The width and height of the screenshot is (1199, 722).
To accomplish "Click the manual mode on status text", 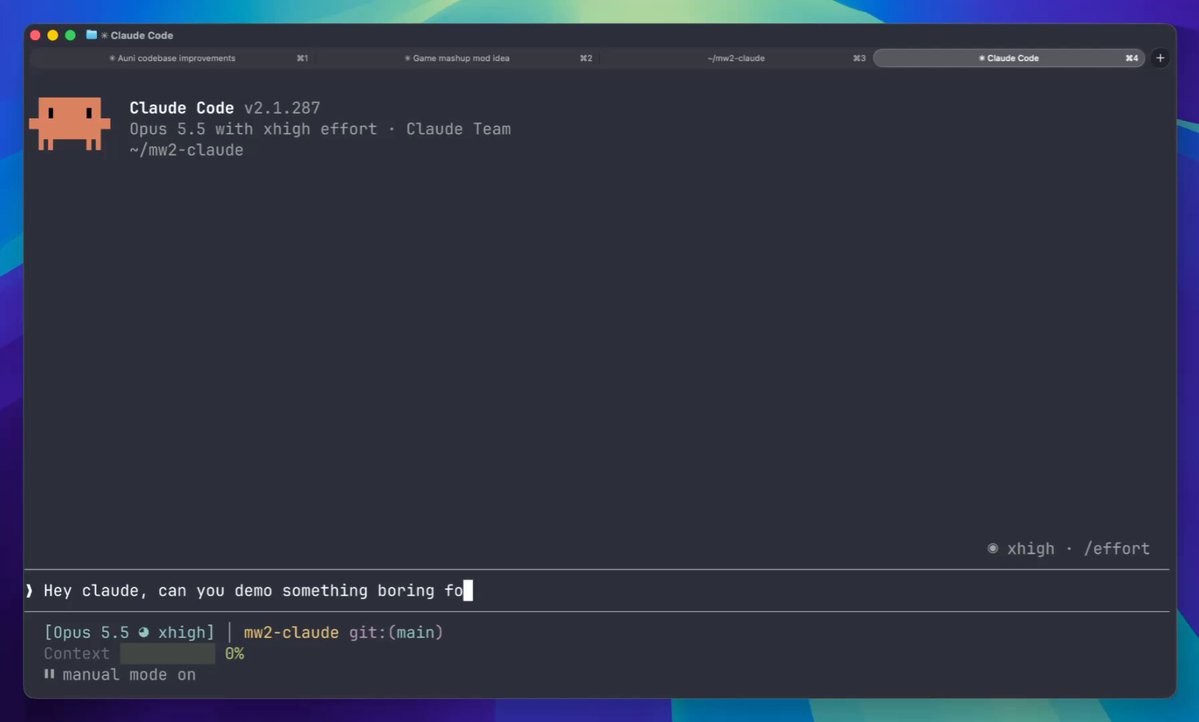I will tap(129, 675).
